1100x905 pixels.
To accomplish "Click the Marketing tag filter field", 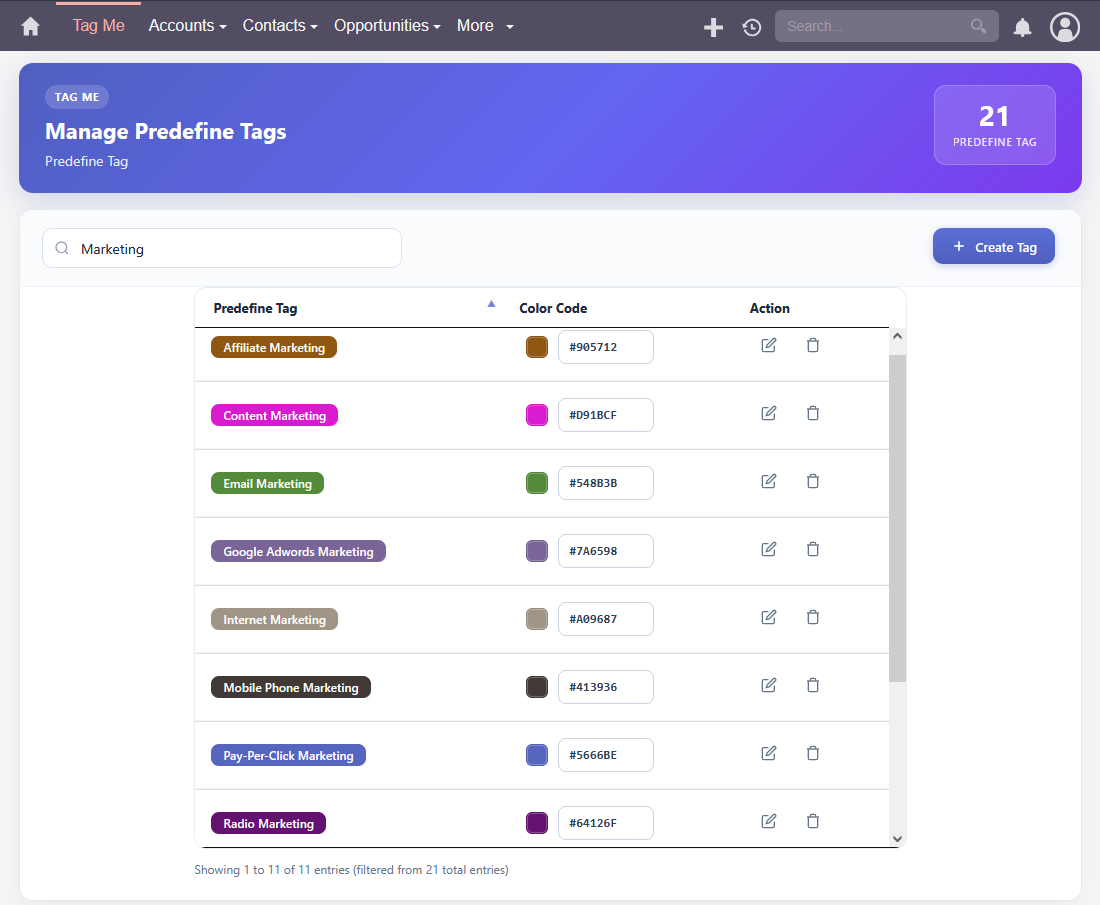I will click(x=222, y=248).
